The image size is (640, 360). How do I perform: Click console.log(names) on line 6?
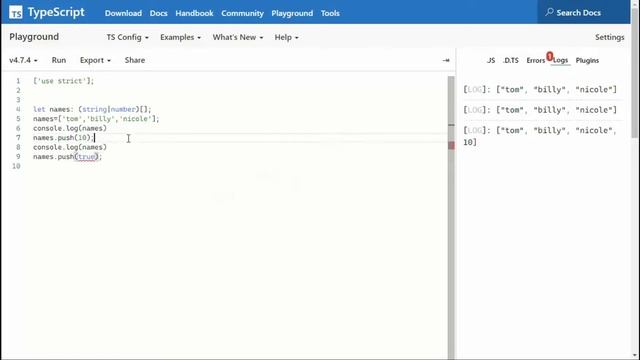[70, 128]
